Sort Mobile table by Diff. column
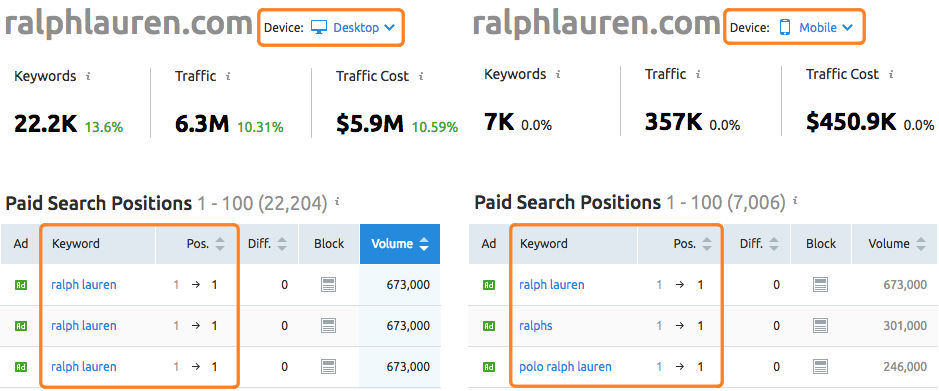Screen dimensions: 939x391 pos(774,244)
